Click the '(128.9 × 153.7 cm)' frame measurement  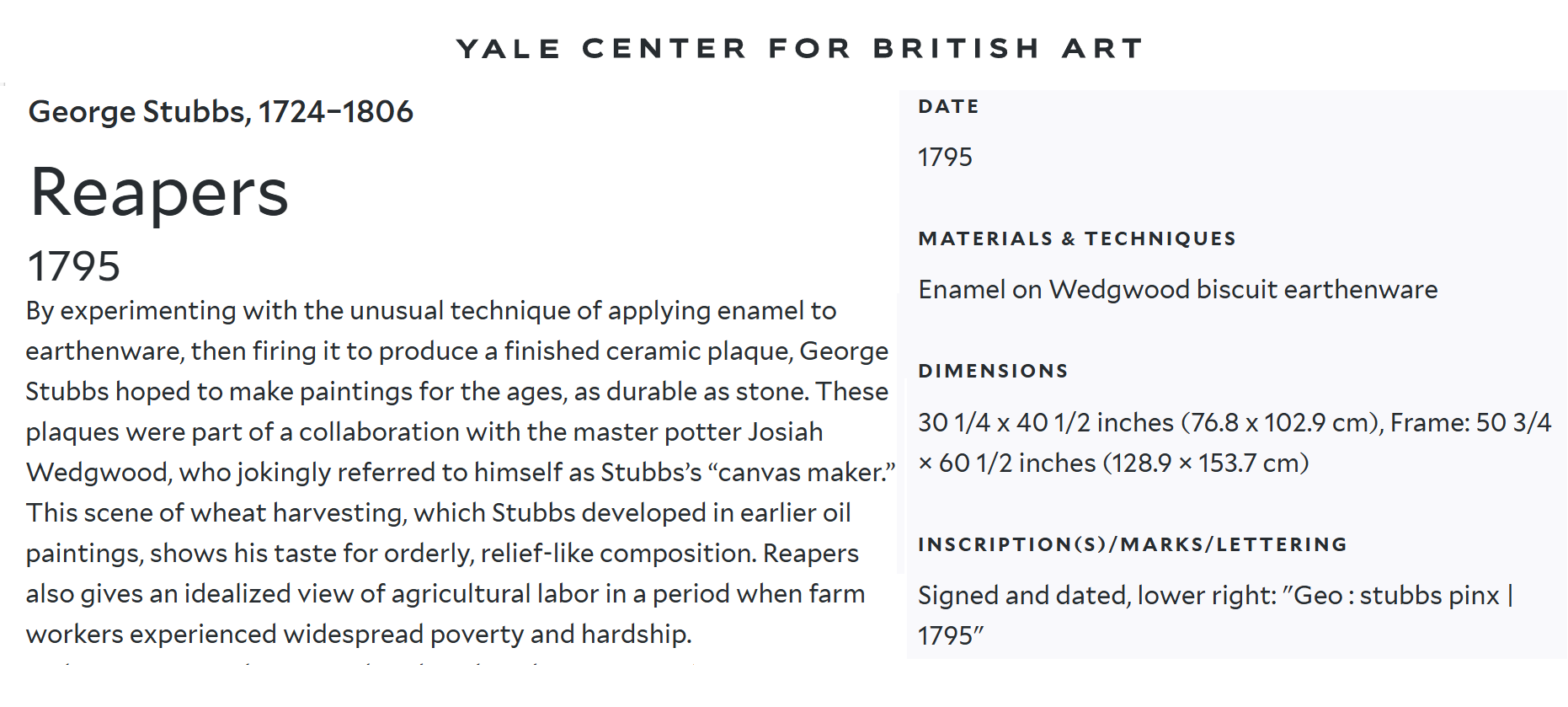[1205, 463]
